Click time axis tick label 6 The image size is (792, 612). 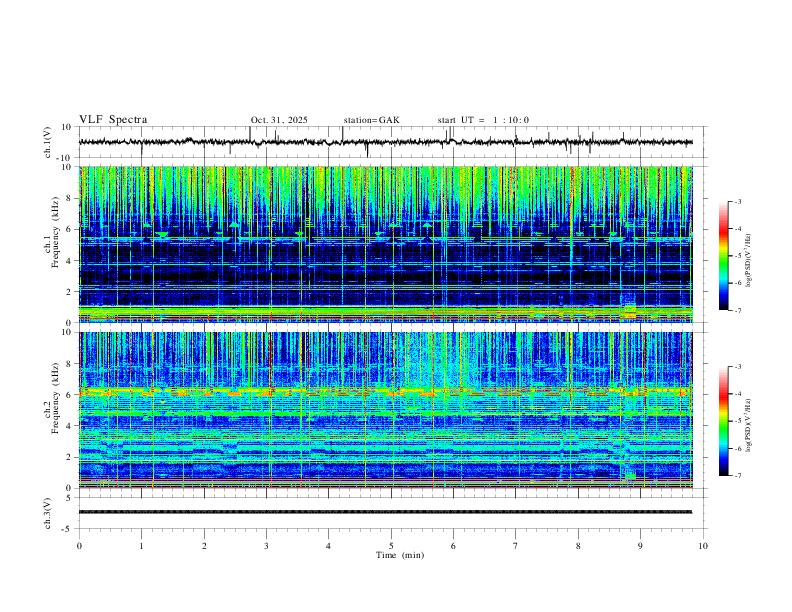pos(453,546)
